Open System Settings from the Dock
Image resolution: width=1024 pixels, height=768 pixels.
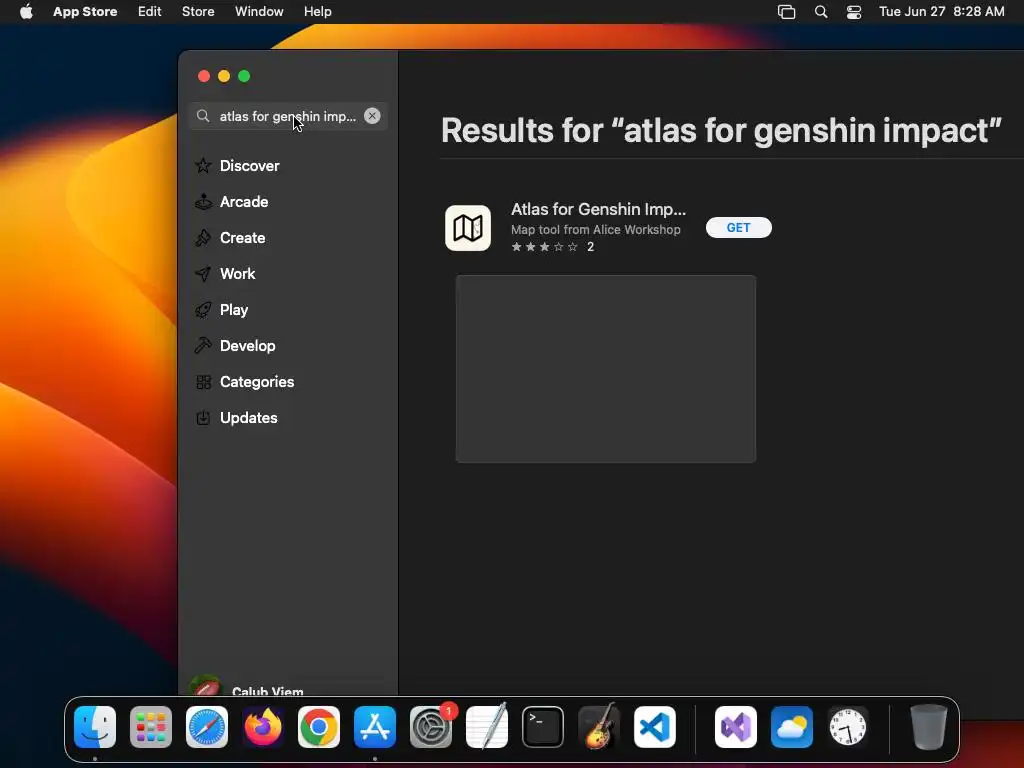431,727
